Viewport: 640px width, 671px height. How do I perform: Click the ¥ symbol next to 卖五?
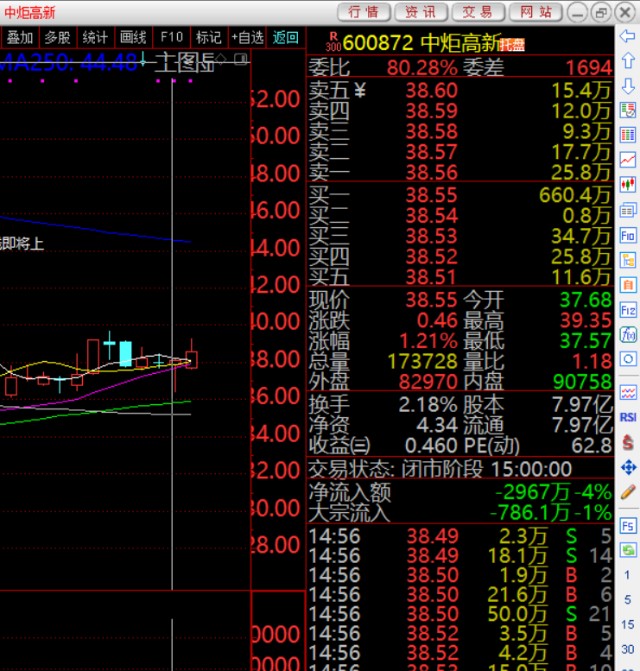(360, 90)
